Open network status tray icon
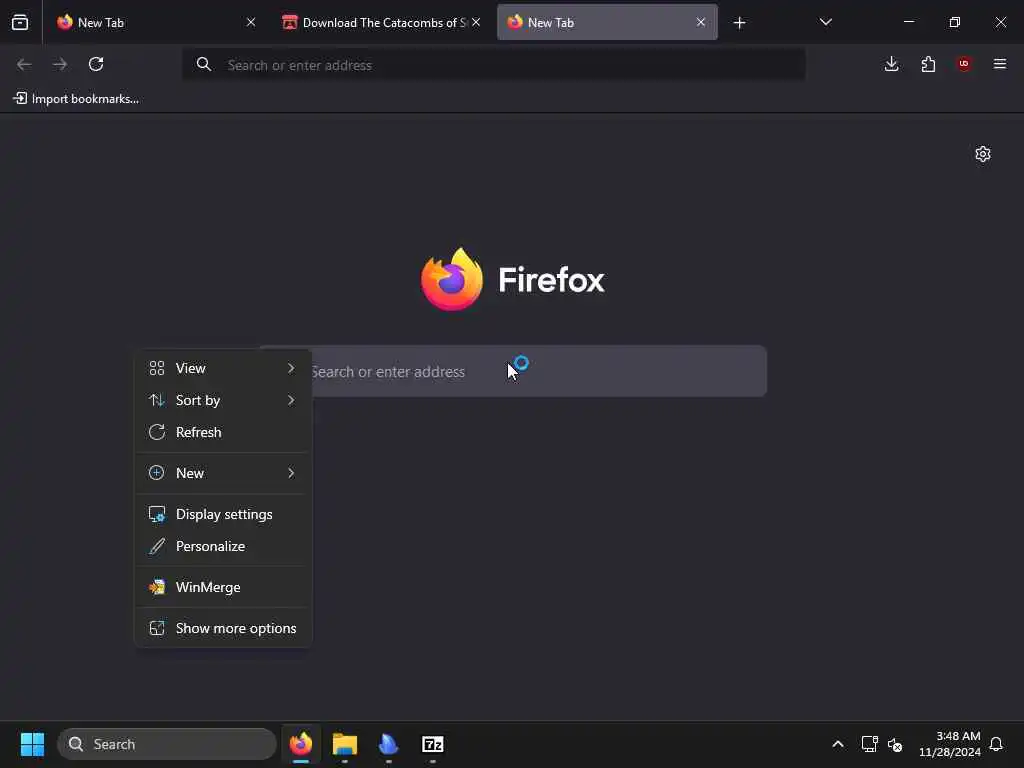 (x=869, y=744)
